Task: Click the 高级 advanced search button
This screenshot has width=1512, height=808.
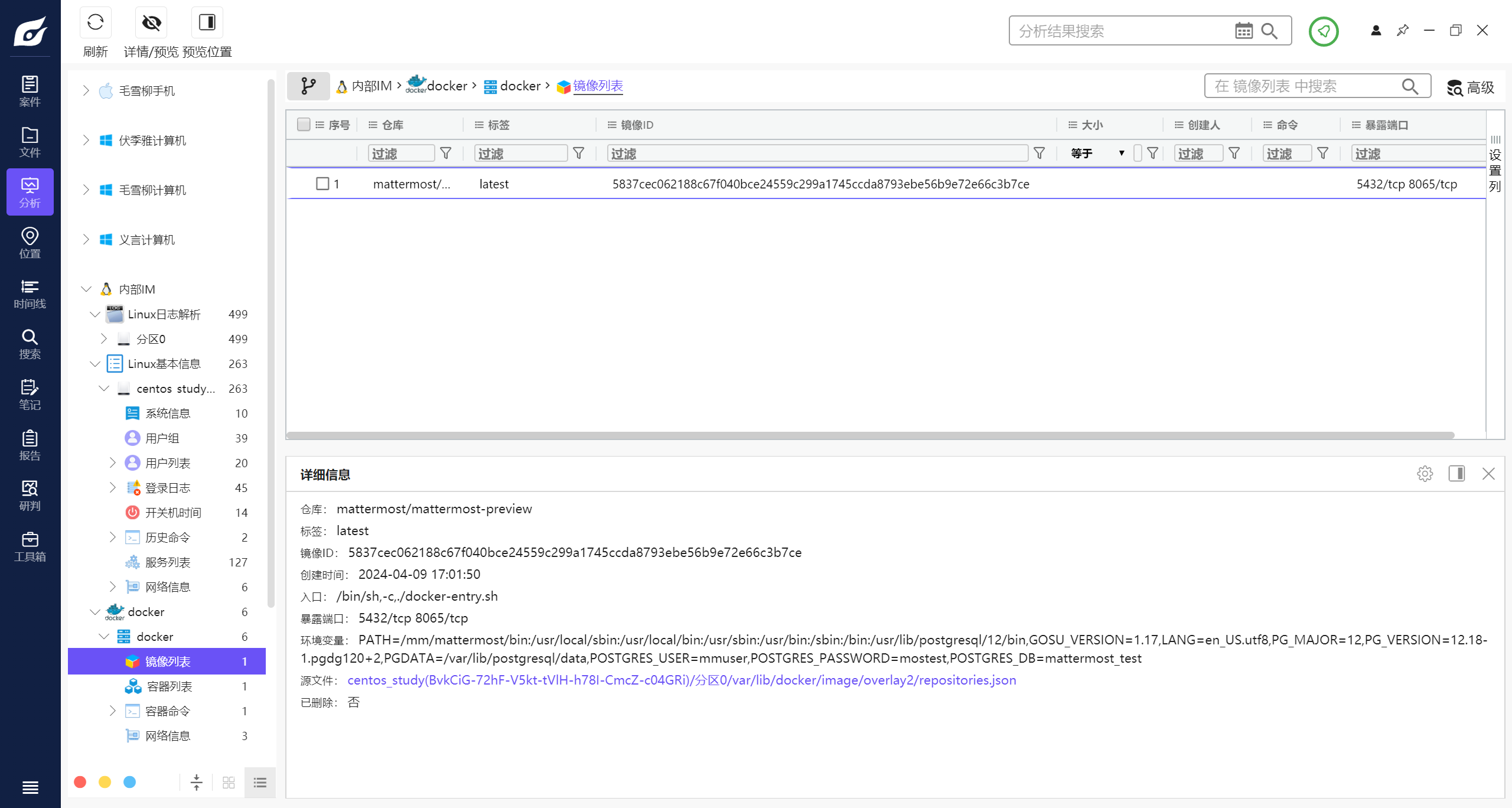Action: pos(1471,87)
